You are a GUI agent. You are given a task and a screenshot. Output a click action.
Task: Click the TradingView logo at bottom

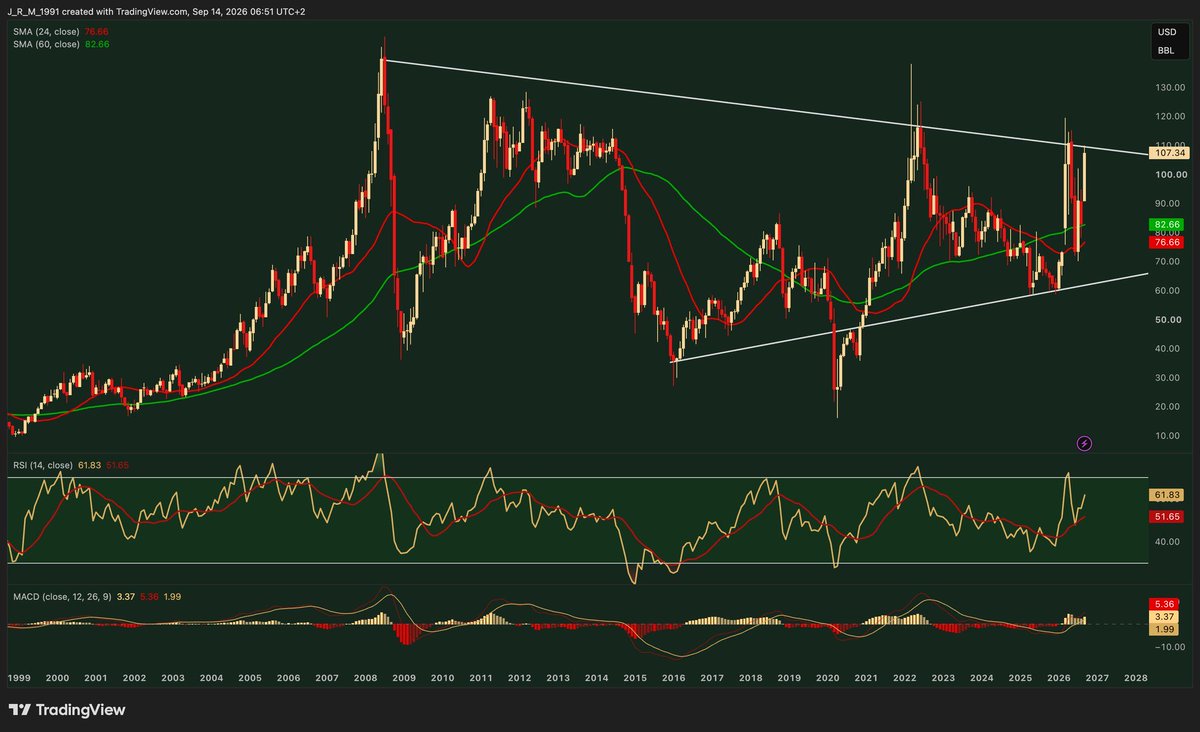67,710
